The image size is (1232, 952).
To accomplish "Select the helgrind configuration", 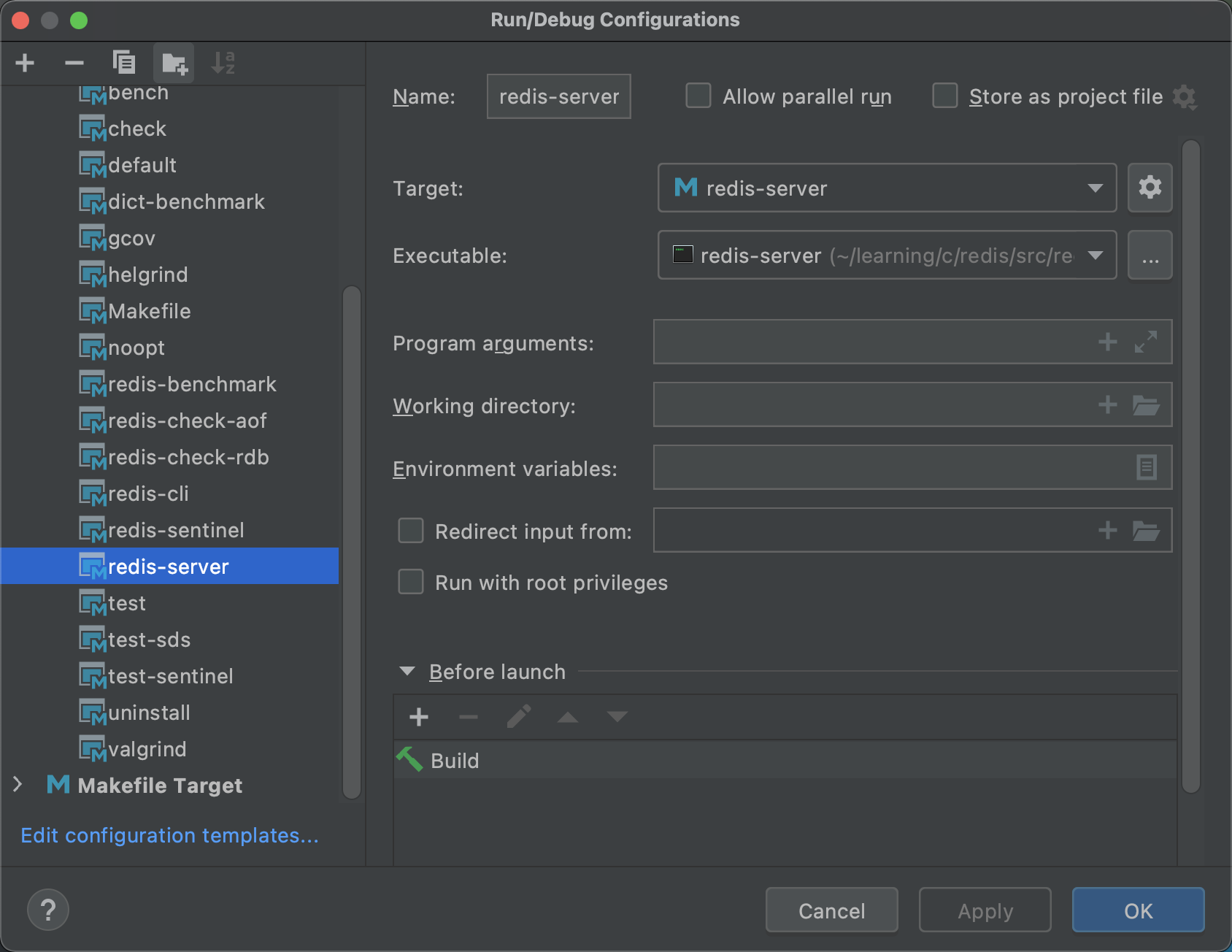I will (170, 275).
